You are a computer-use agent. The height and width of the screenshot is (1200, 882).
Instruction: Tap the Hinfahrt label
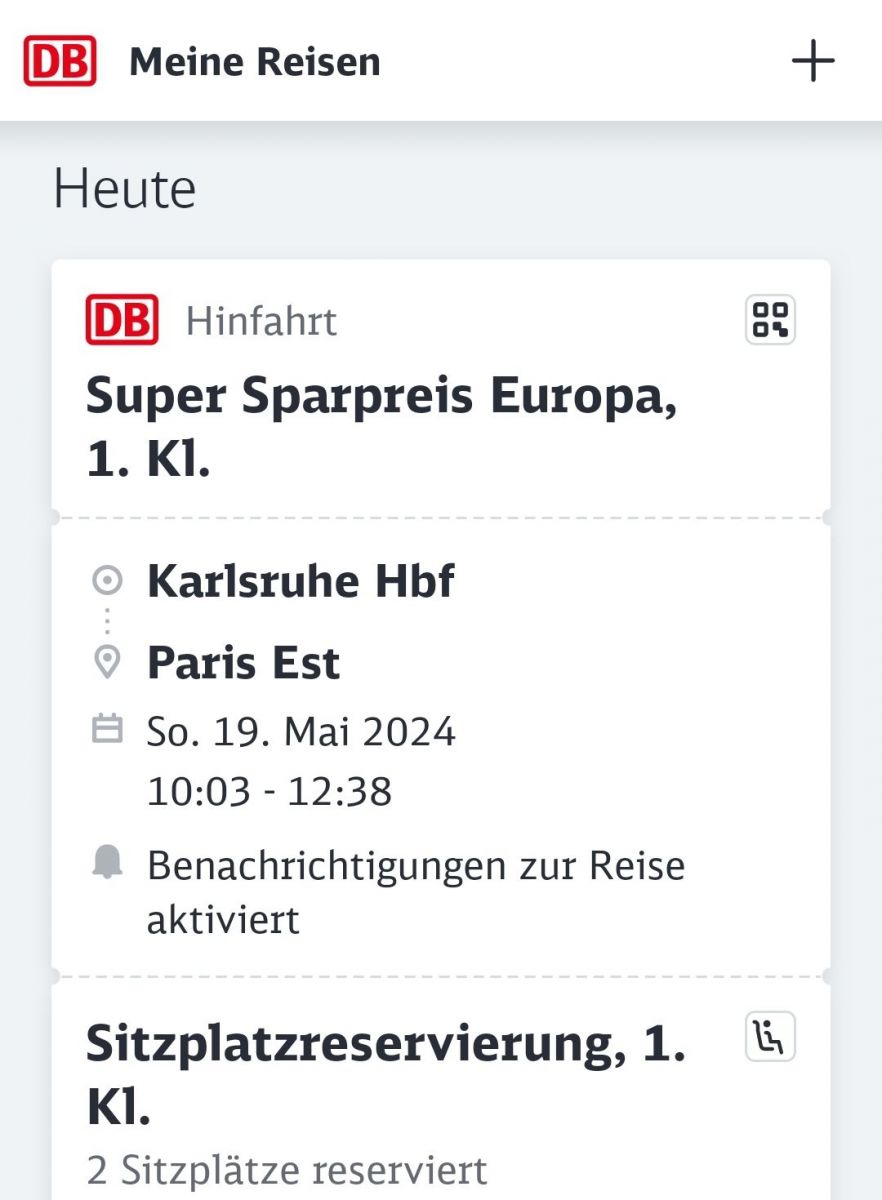tap(262, 321)
